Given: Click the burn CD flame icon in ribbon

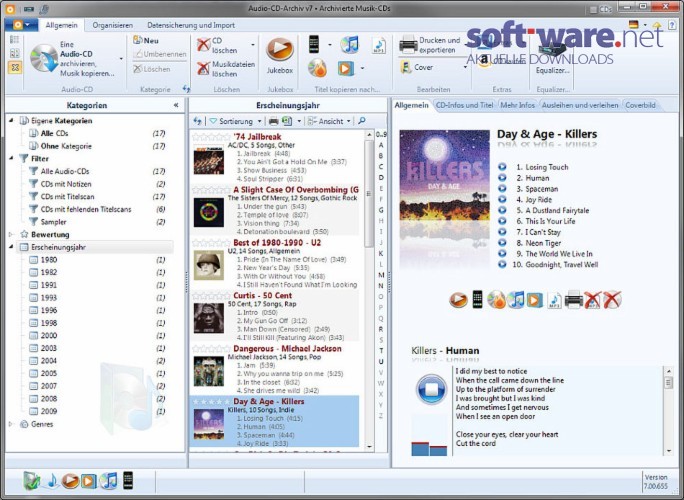Looking at the screenshot, I should (x=317, y=68).
